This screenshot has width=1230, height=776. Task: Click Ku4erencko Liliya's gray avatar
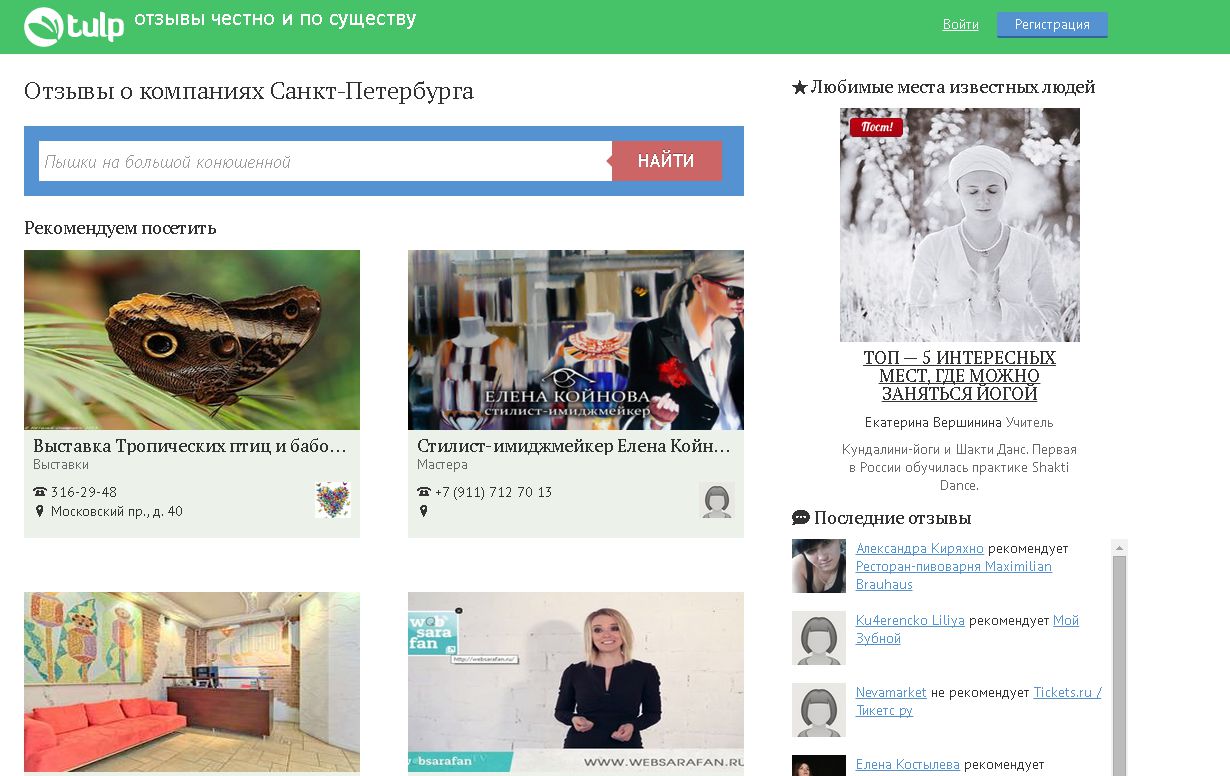819,638
